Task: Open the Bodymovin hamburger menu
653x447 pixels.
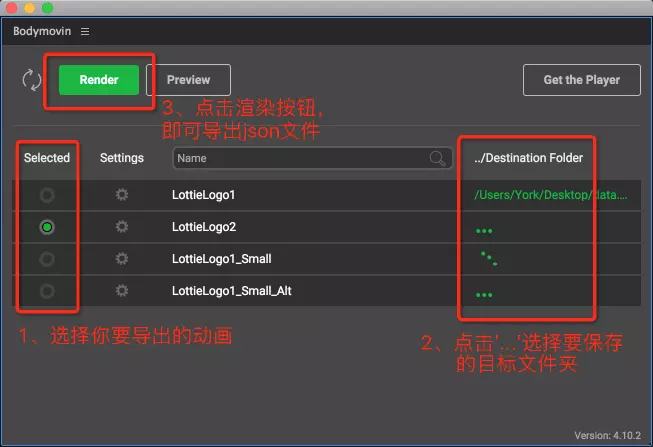Action: [x=85, y=32]
